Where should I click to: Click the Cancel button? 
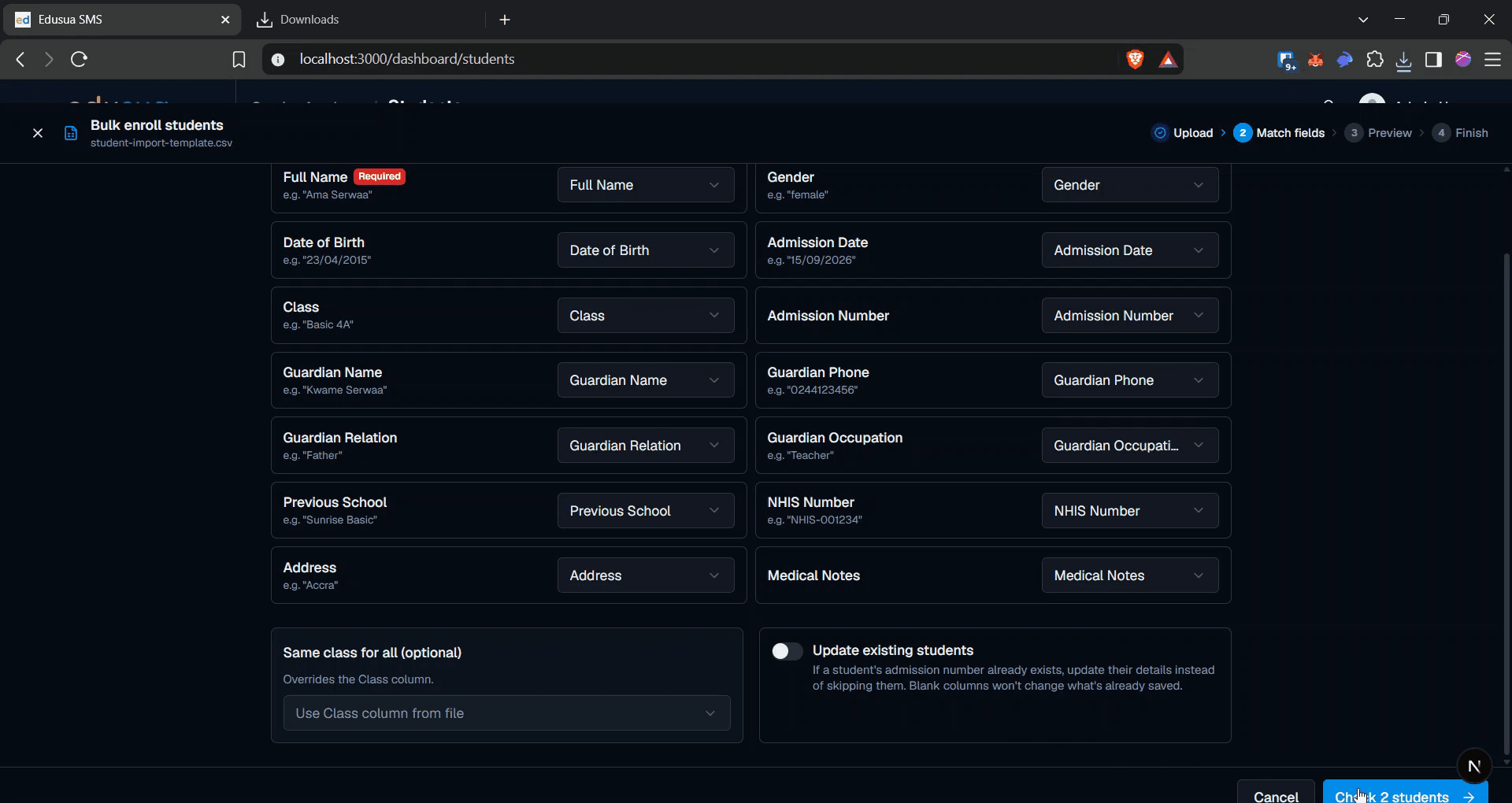[1276, 794]
